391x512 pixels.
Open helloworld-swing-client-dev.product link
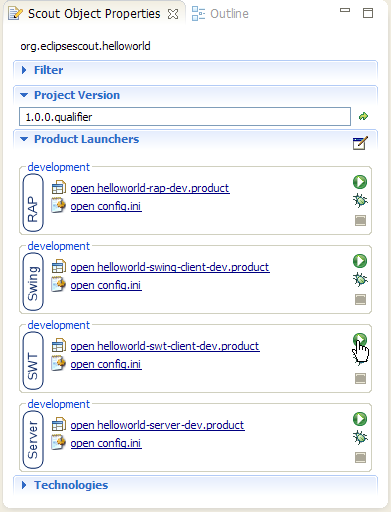tap(170, 267)
